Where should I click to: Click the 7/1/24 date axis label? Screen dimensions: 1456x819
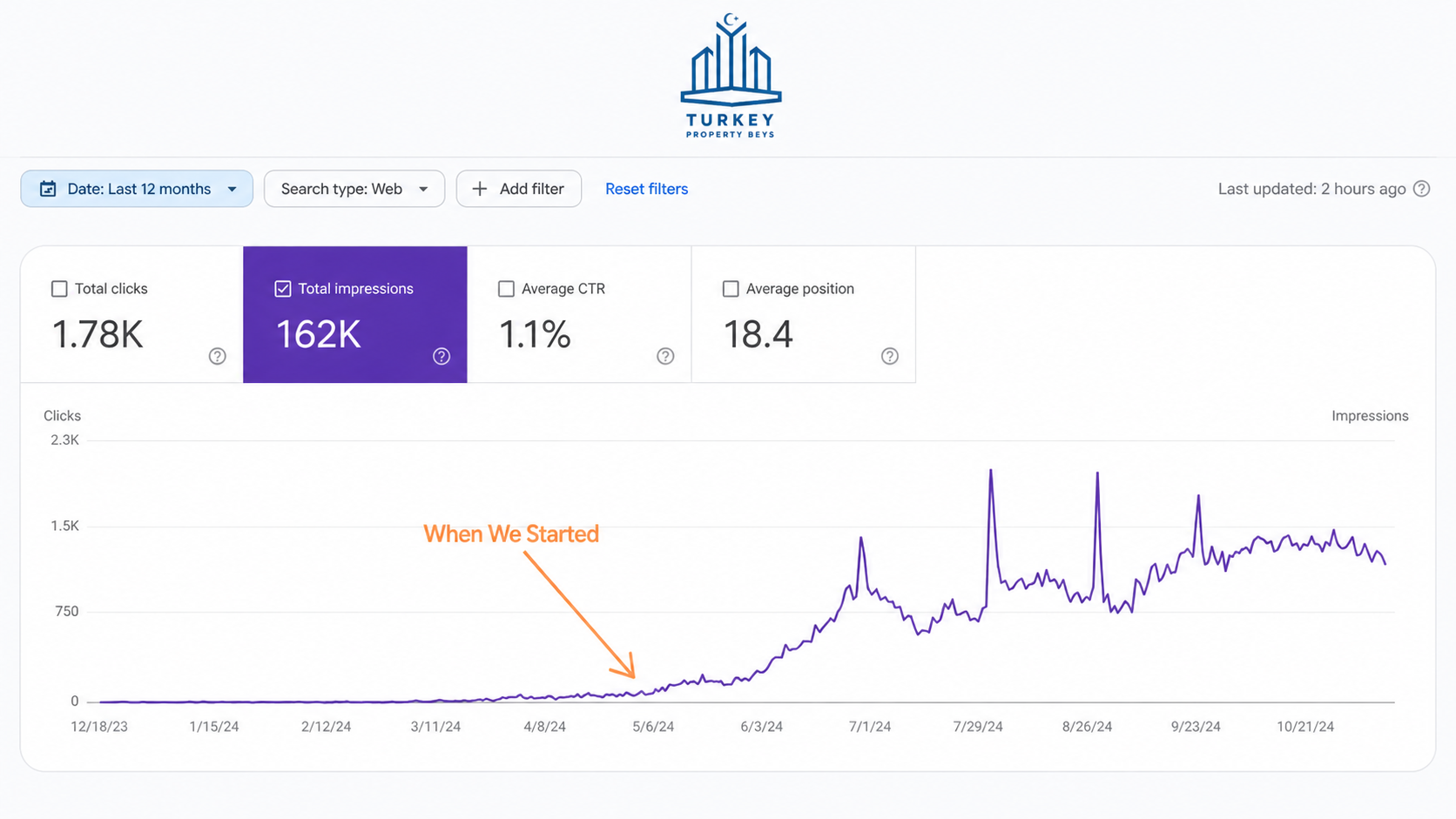click(x=870, y=727)
